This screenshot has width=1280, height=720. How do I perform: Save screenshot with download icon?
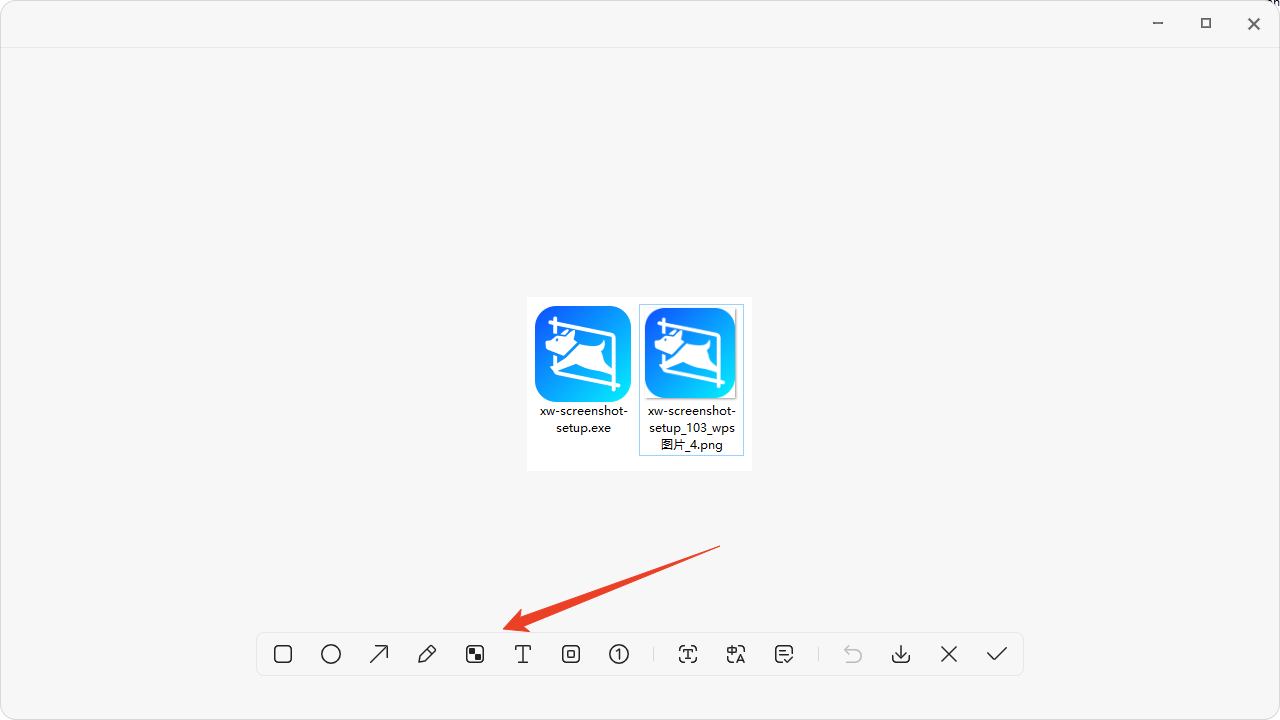pos(901,654)
